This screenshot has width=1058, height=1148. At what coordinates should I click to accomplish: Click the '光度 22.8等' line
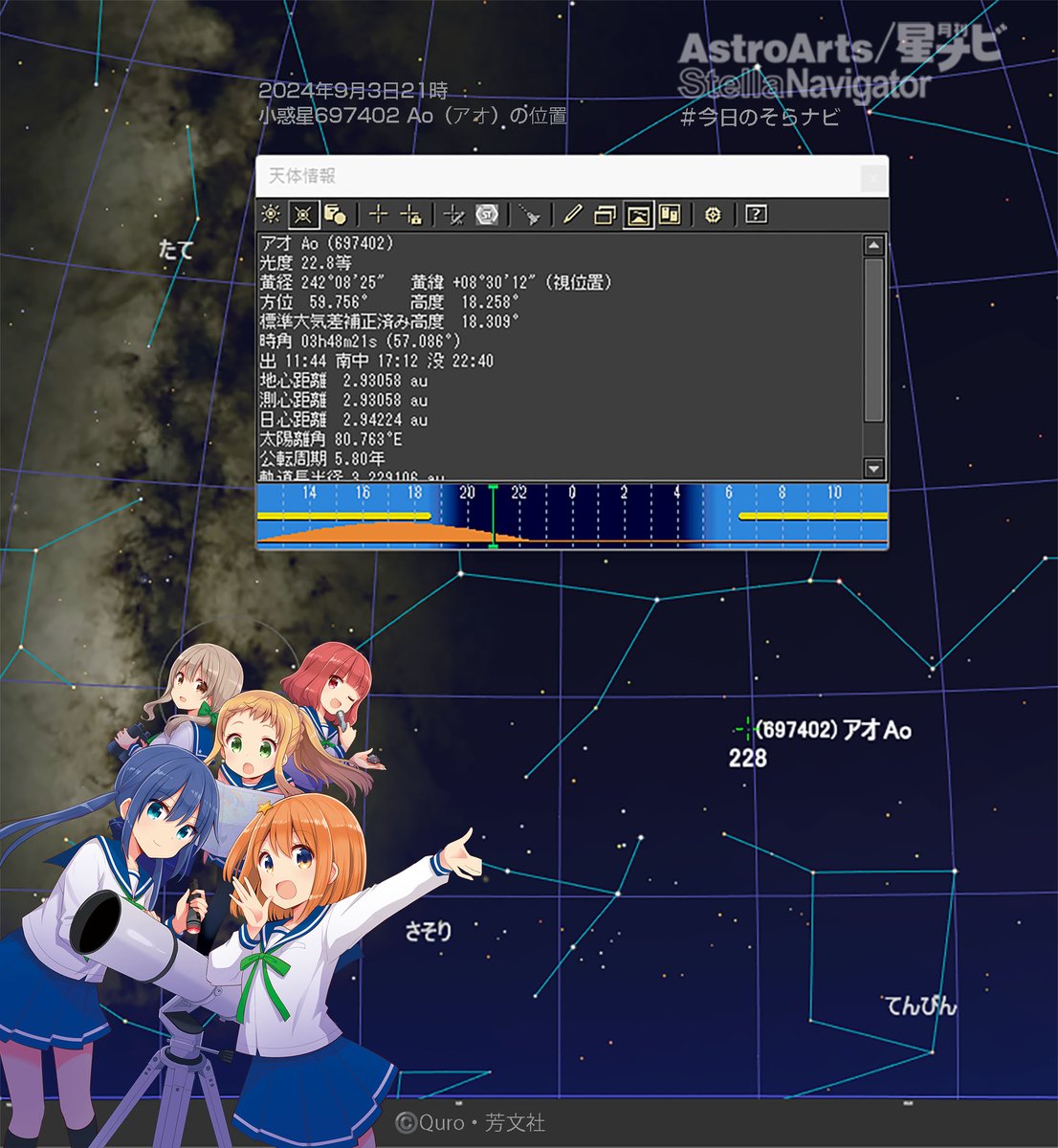(306, 263)
